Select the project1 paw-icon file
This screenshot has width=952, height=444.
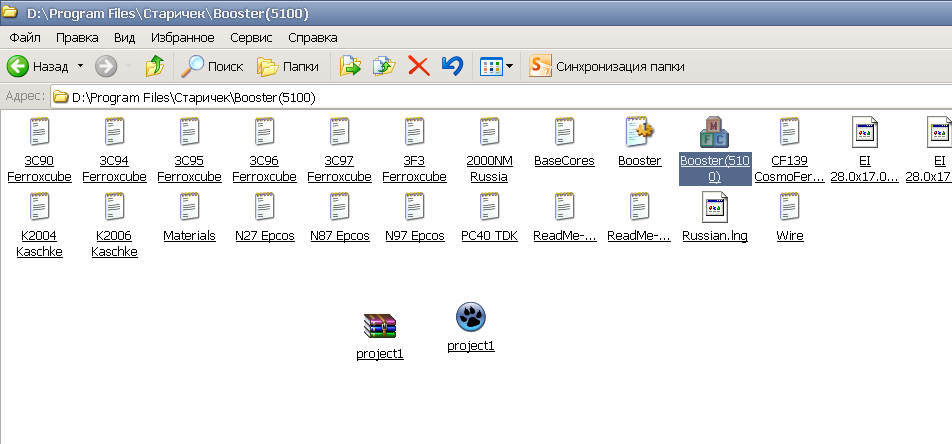coord(471,328)
